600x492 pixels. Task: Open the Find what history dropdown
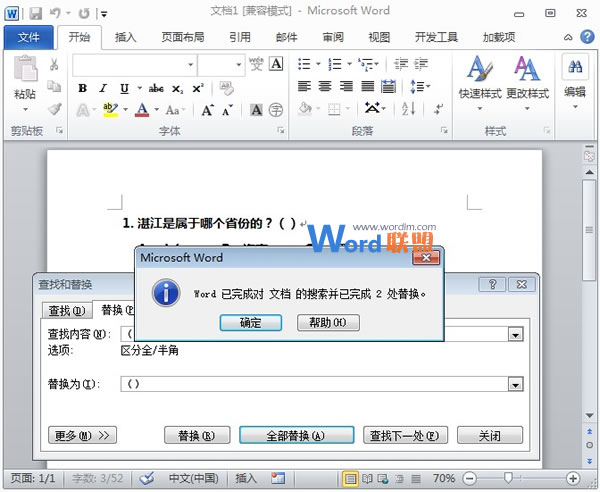pyautogui.click(x=515, y=336)
